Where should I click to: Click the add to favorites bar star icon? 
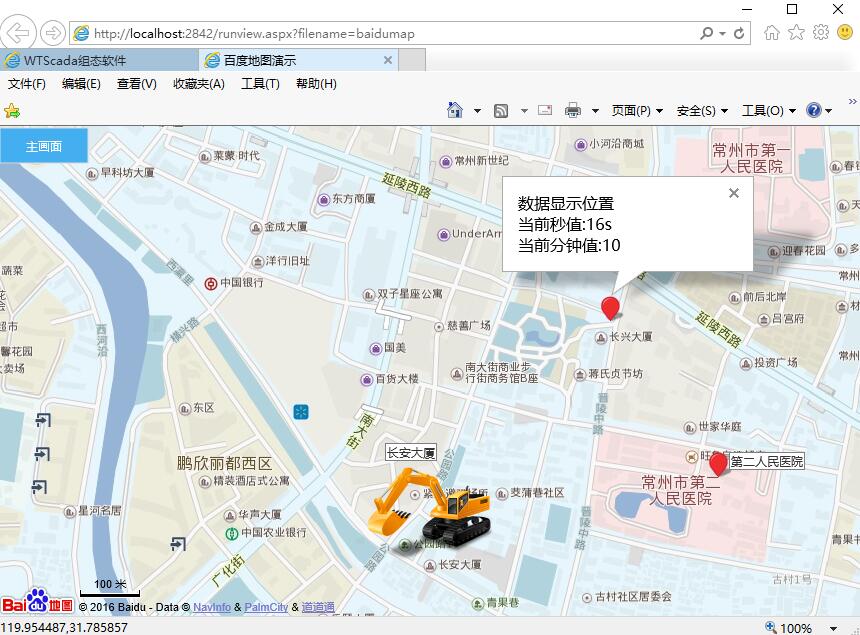pos(12,111)
